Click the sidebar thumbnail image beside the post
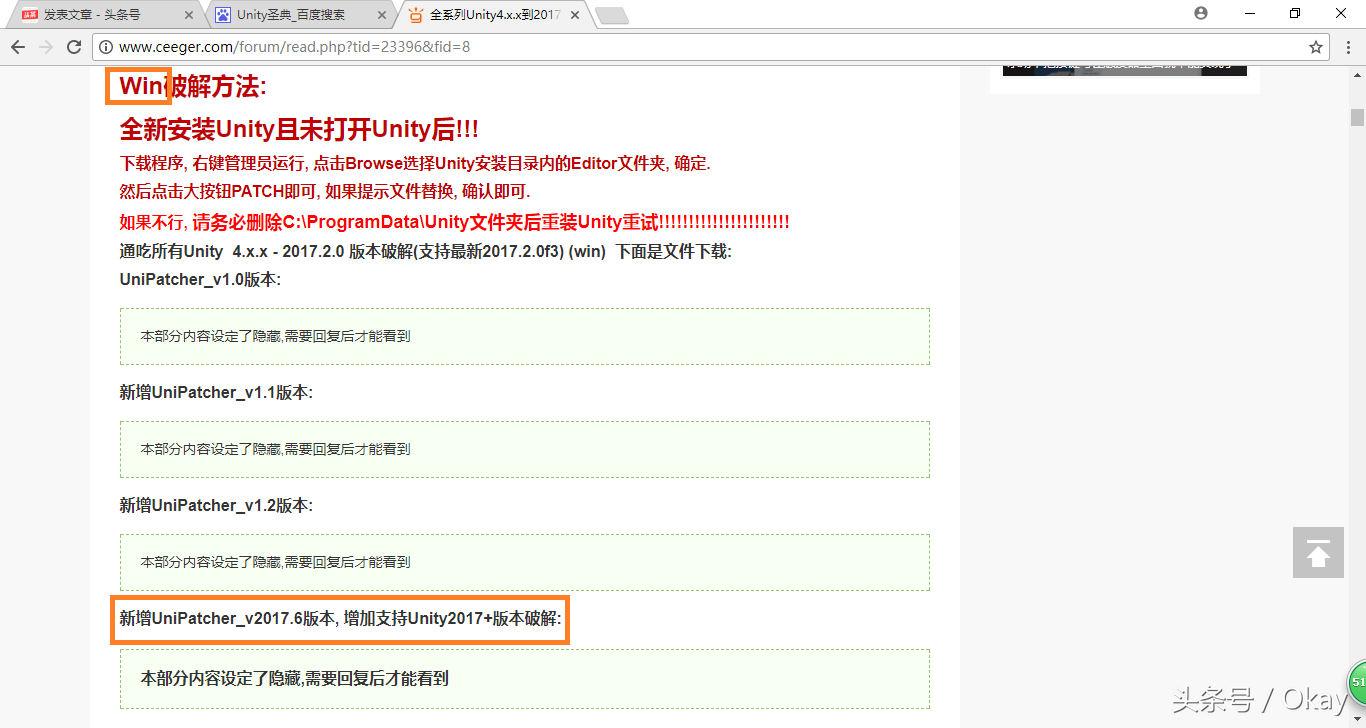1366x728 pixels. pyautogui.click(x=1125, y=69)
